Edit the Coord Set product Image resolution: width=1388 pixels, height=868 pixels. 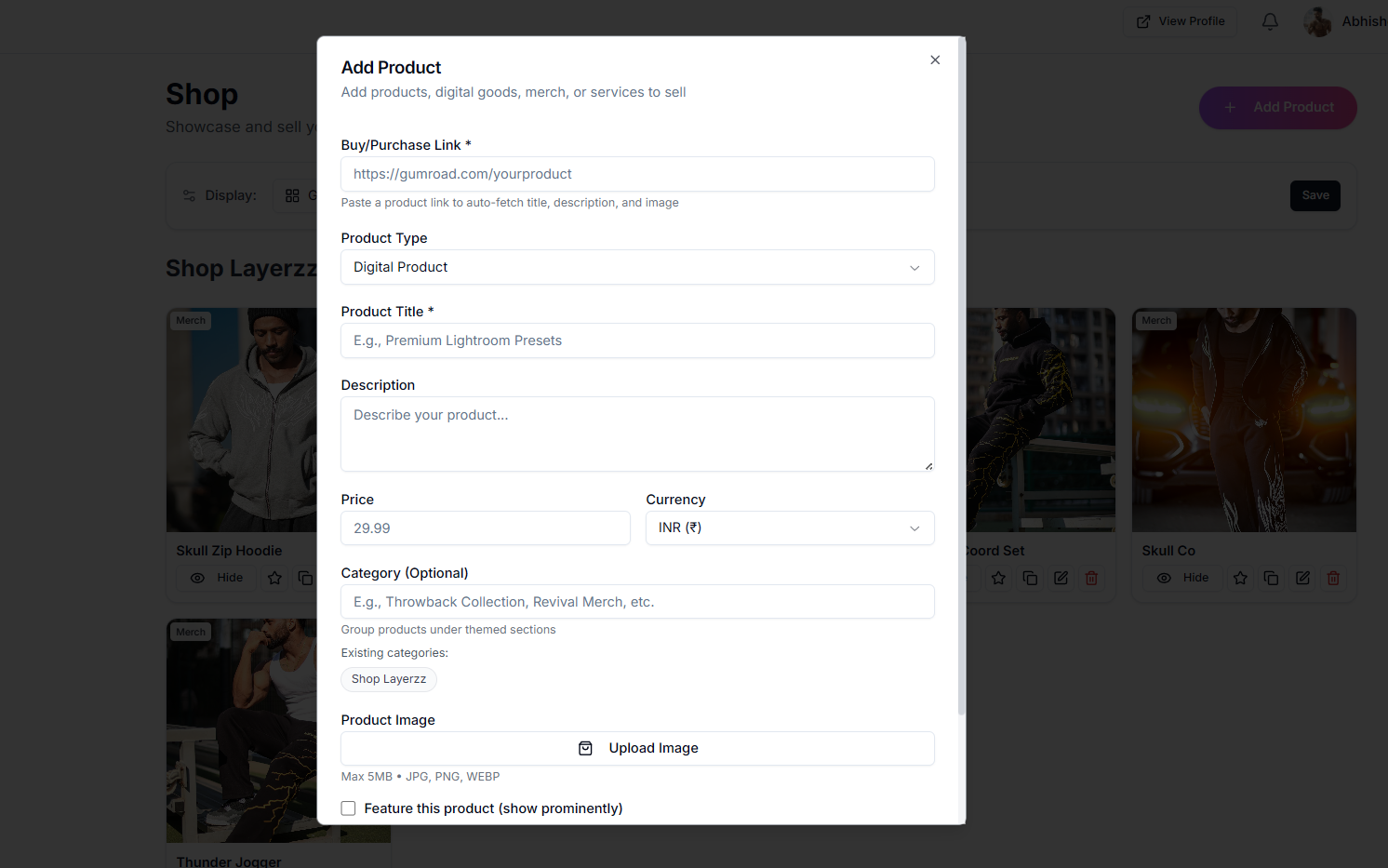1061,579
